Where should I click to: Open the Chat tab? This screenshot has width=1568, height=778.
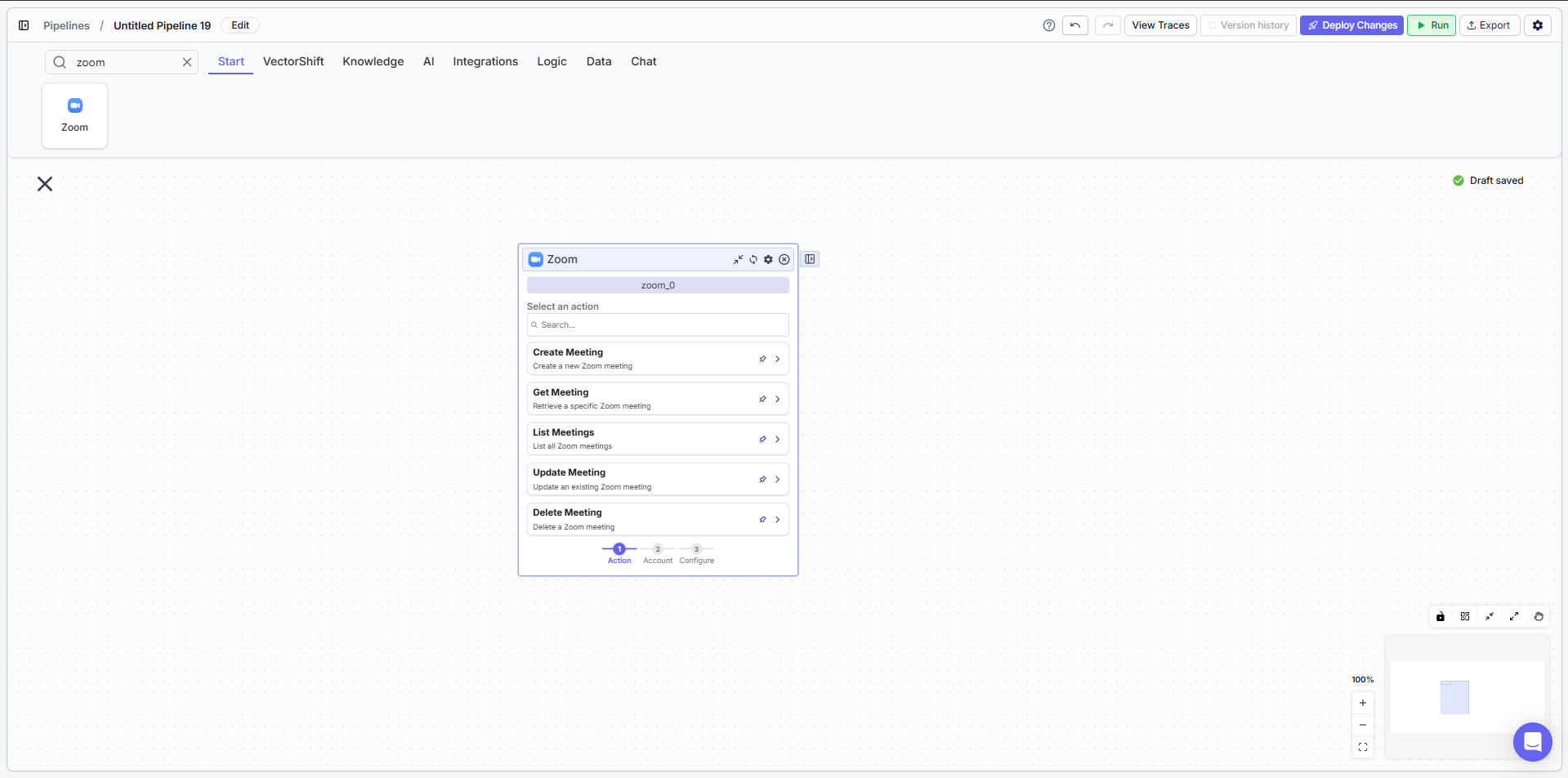[644, 61]
